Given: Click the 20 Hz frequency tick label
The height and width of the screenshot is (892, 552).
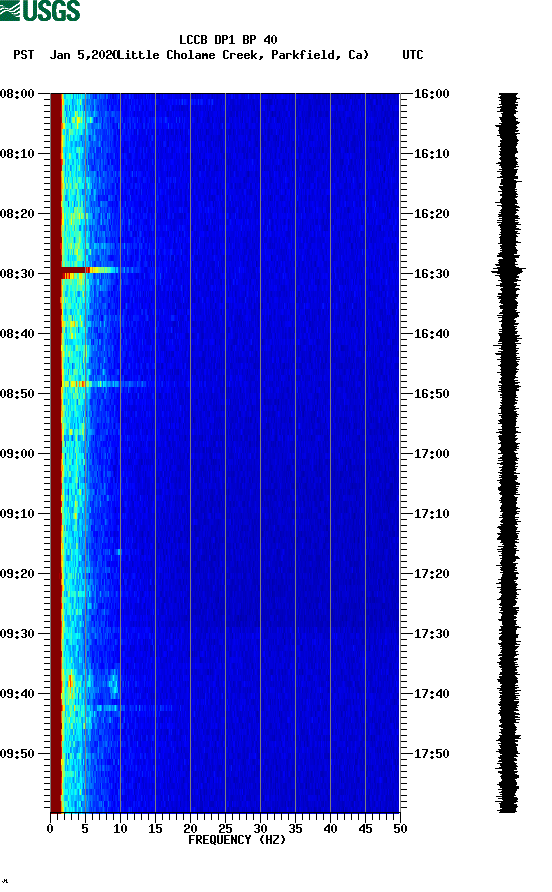Looking at the screenshot, I should click(190, 829).
